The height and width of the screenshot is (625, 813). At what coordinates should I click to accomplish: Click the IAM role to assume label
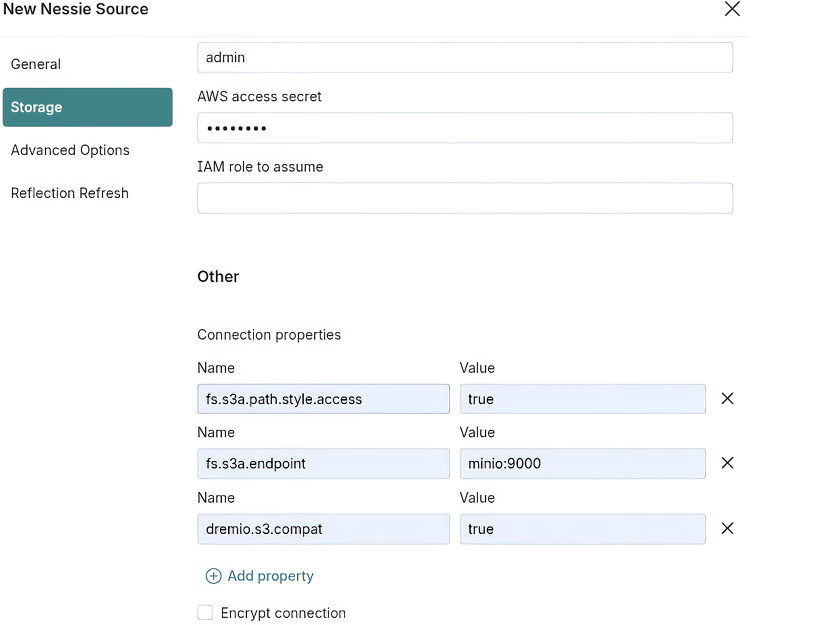point(260,166)
